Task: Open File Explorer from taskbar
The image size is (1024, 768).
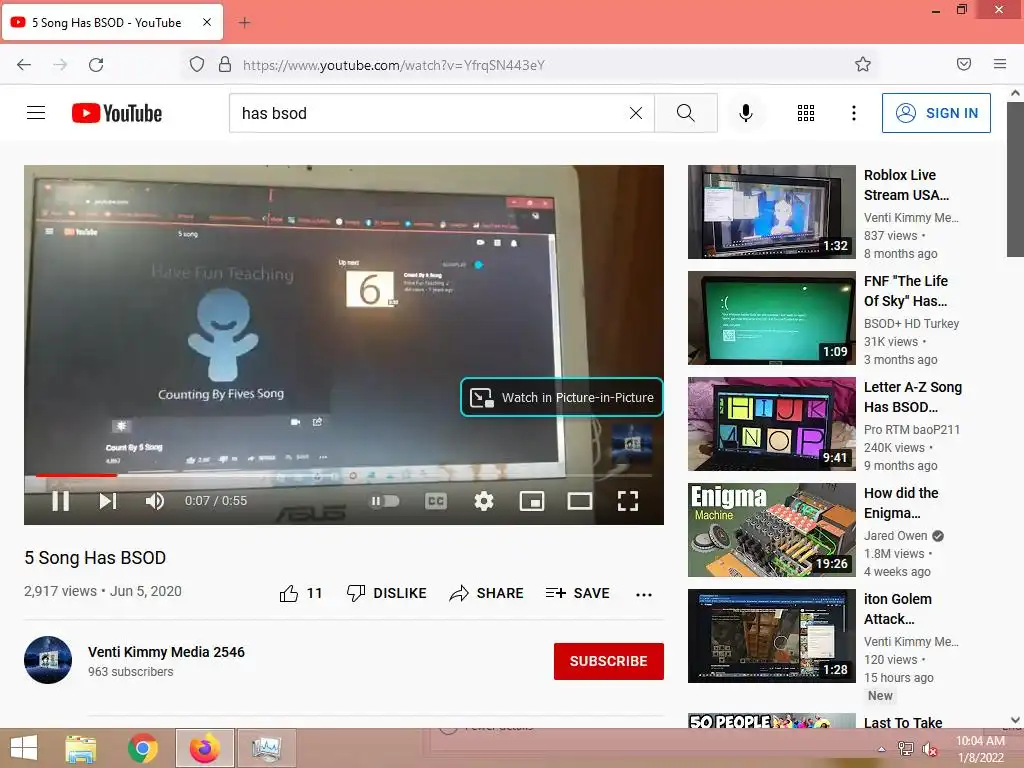Action: 81,748
